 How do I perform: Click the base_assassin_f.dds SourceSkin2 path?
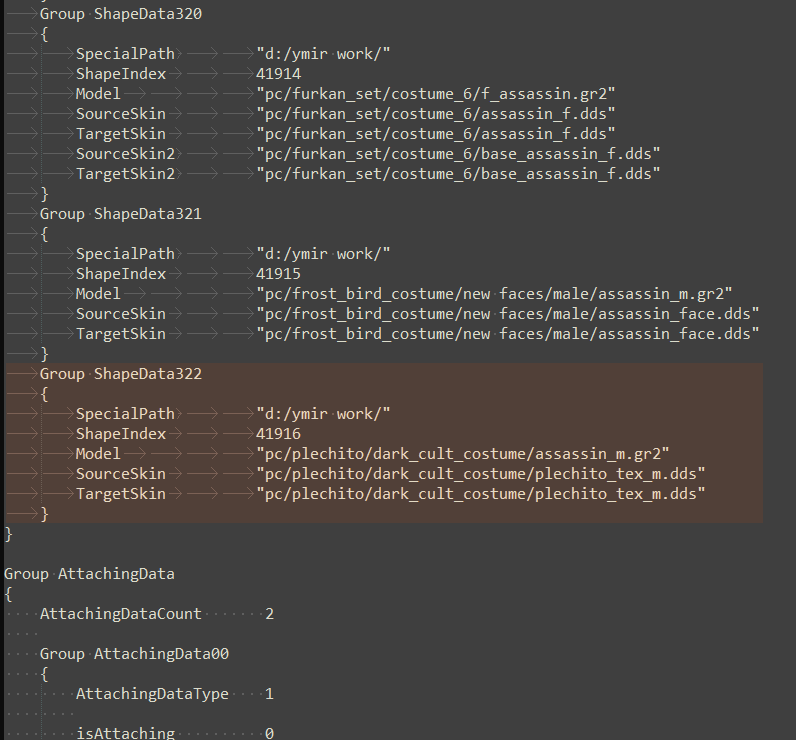point(458,154)
